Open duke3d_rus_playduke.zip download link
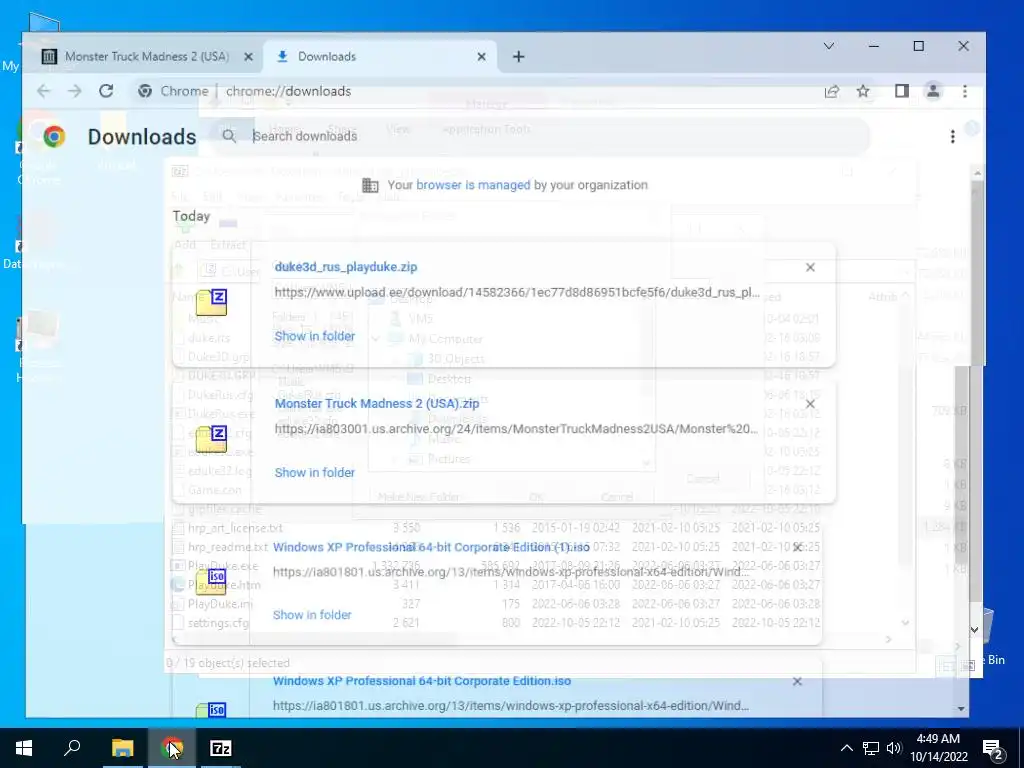The image size is (1024, 768). coord(345,266)
